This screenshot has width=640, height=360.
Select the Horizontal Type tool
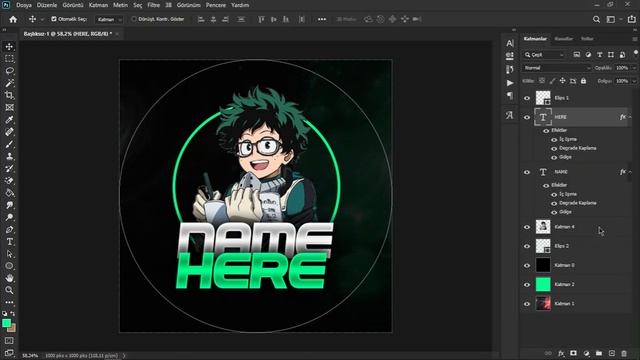[x=9, y=242]
